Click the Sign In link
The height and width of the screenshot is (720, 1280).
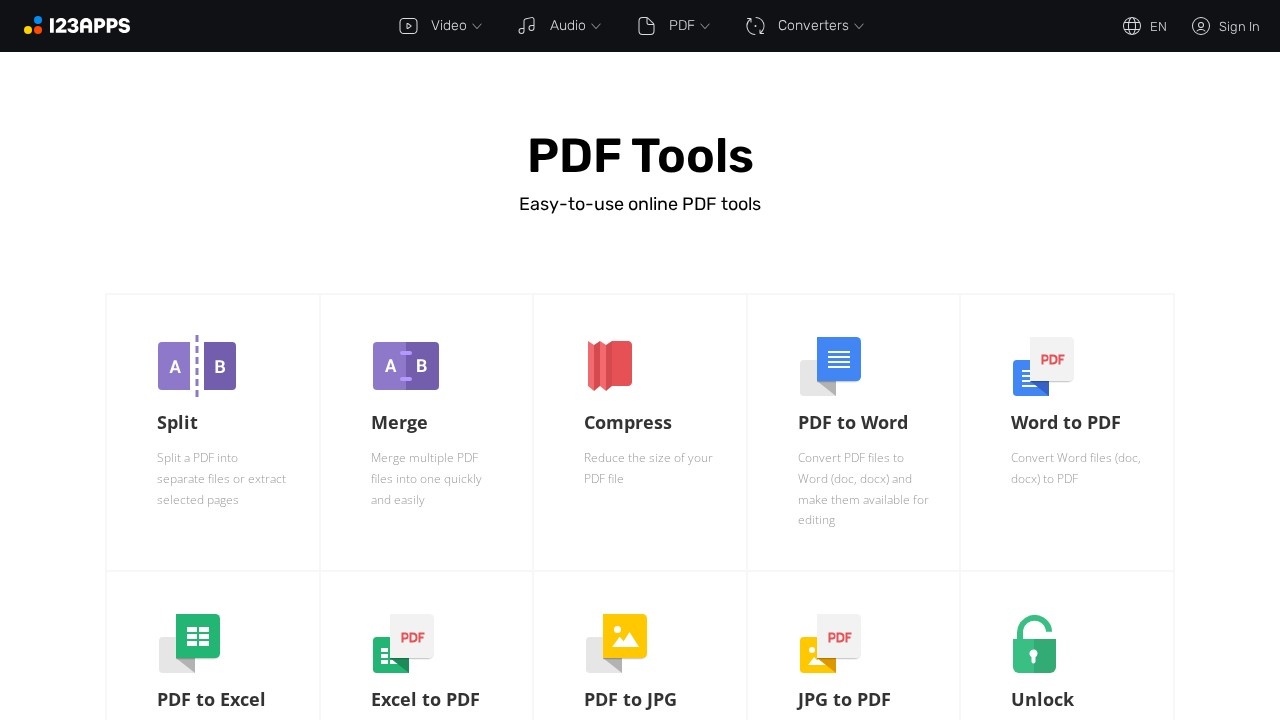coord(1239,27)
